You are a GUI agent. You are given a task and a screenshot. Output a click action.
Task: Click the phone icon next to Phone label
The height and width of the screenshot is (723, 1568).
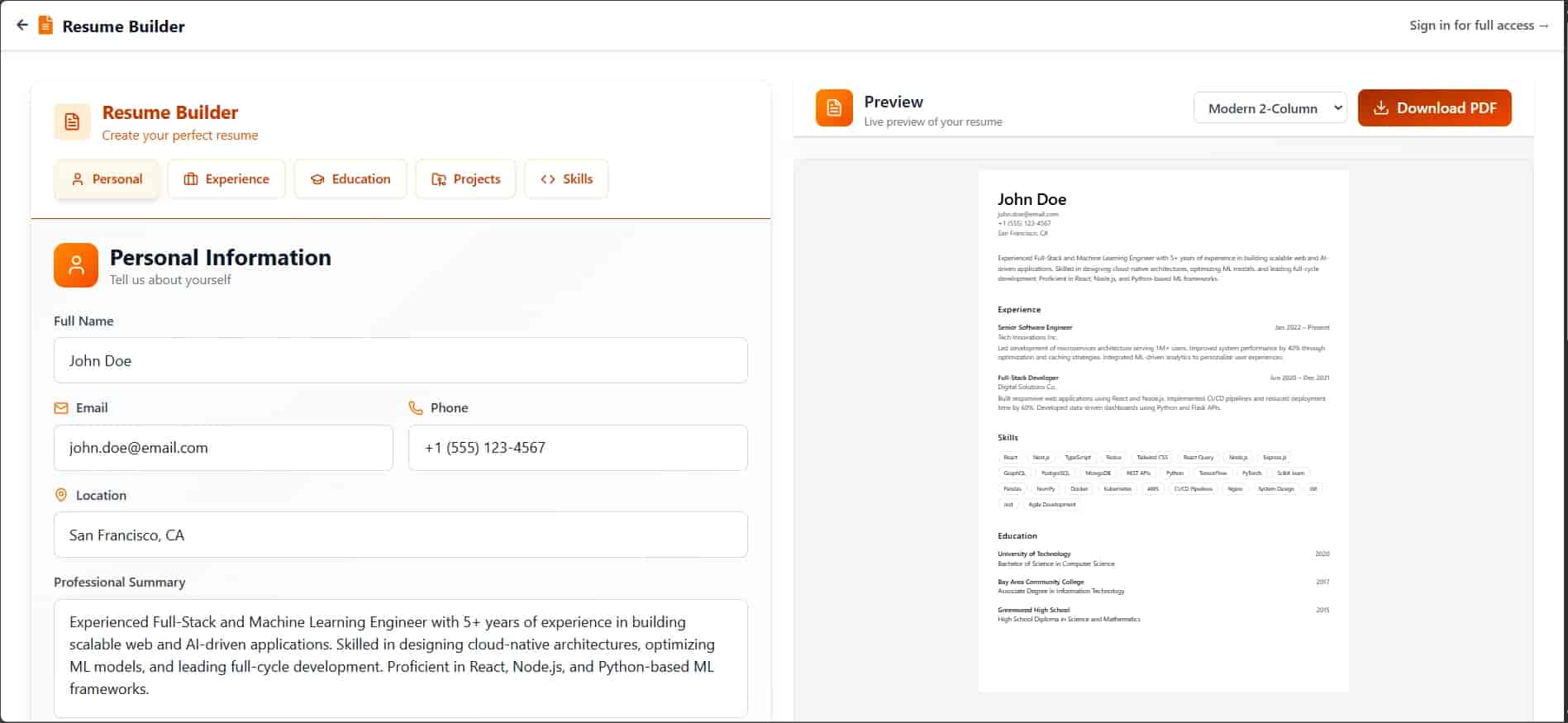click(x=416, y=408)
